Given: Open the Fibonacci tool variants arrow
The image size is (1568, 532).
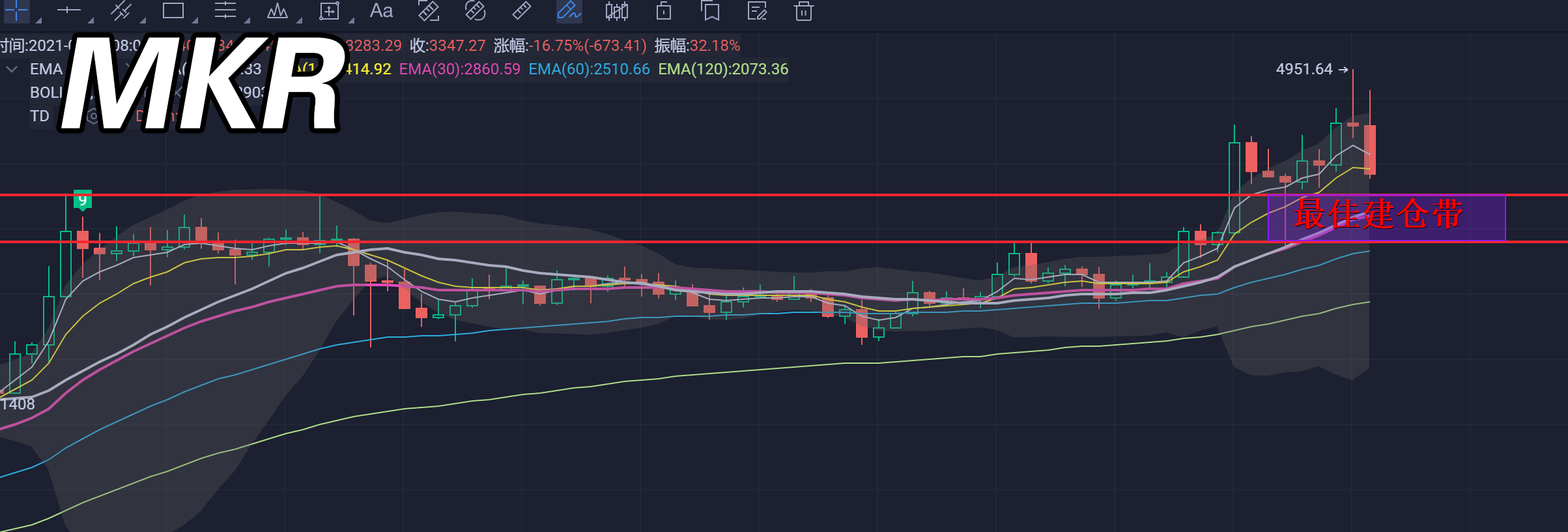Looking at the screenshot, I should 247,20.
